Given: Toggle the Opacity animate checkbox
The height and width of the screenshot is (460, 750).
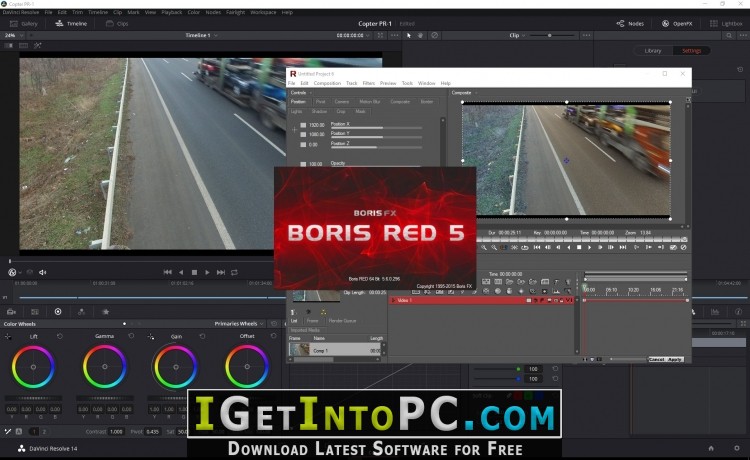Looking at the screenshot, I should 303,164.
